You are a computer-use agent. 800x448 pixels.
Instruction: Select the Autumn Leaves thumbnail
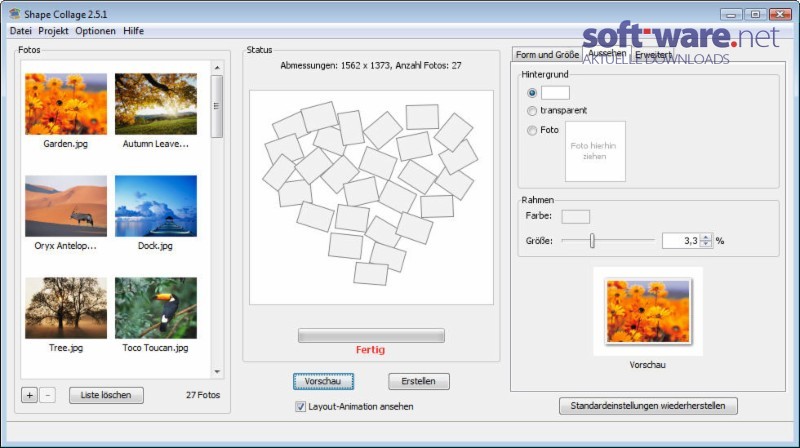click(156, 104)
